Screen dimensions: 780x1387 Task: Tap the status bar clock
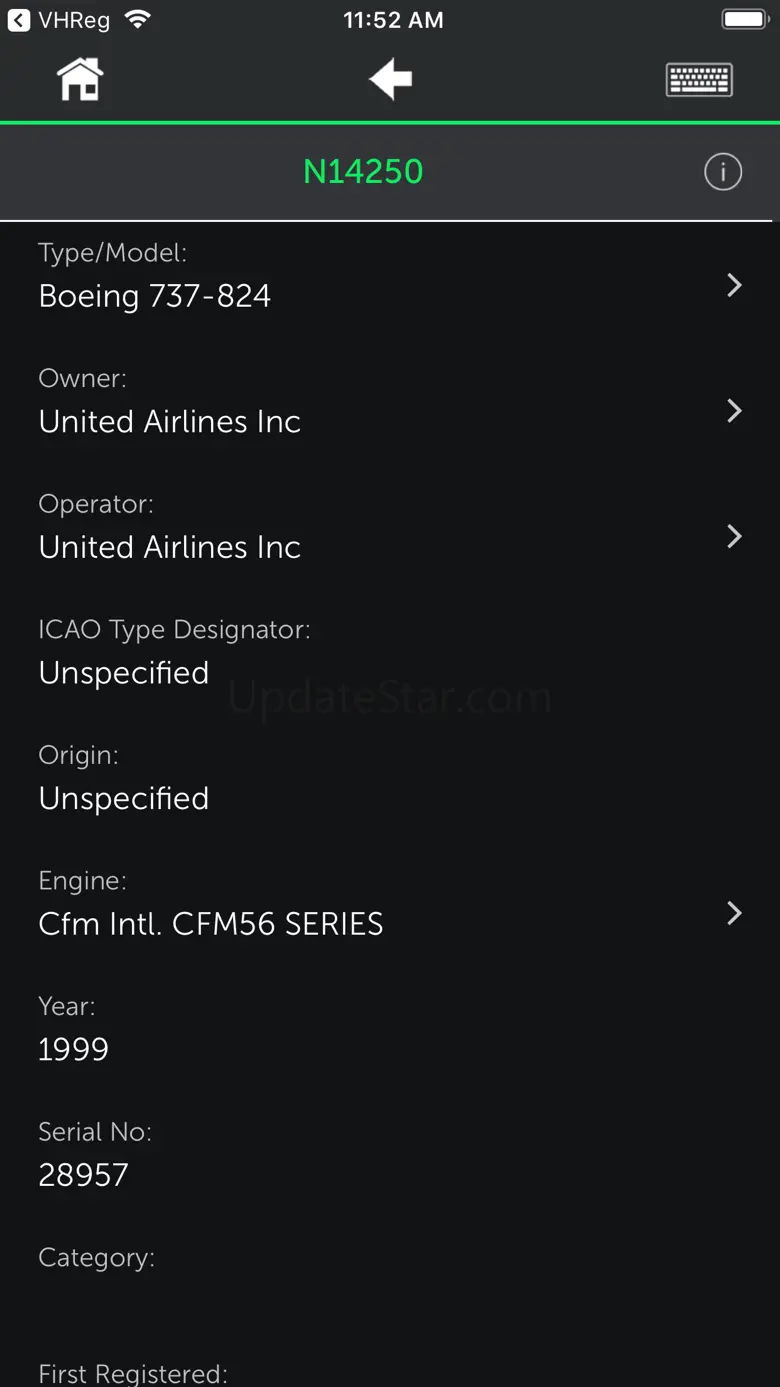tap(393, 20)
